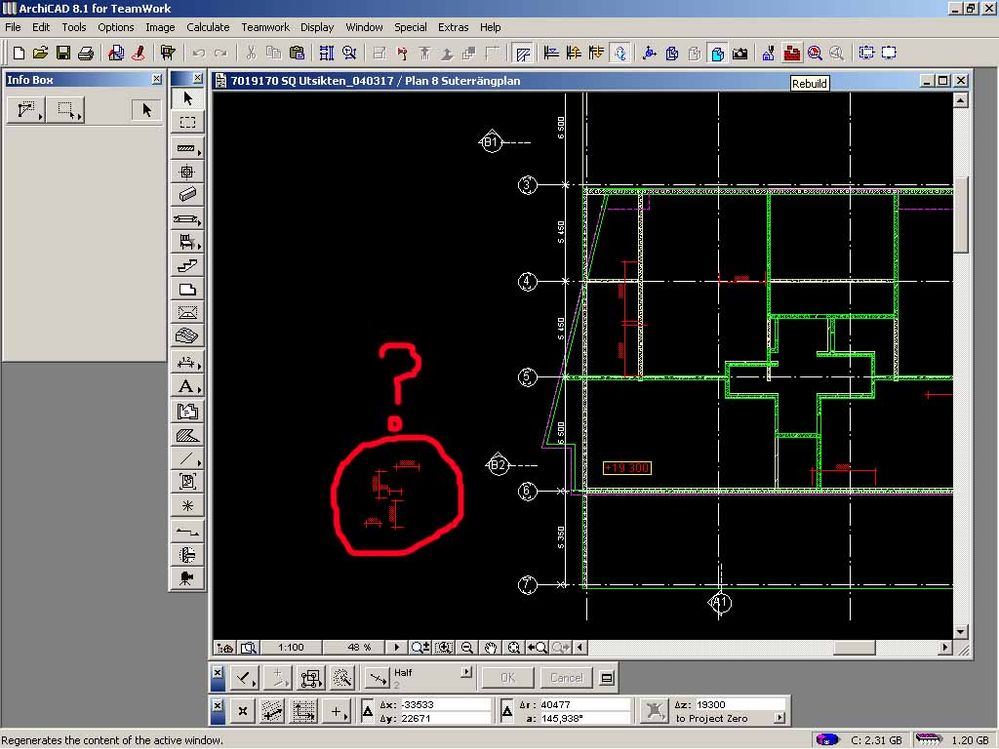This screenshot has height=749, width=999.
Task: Click the fit in window icon
Action: (x=514, y=648)
